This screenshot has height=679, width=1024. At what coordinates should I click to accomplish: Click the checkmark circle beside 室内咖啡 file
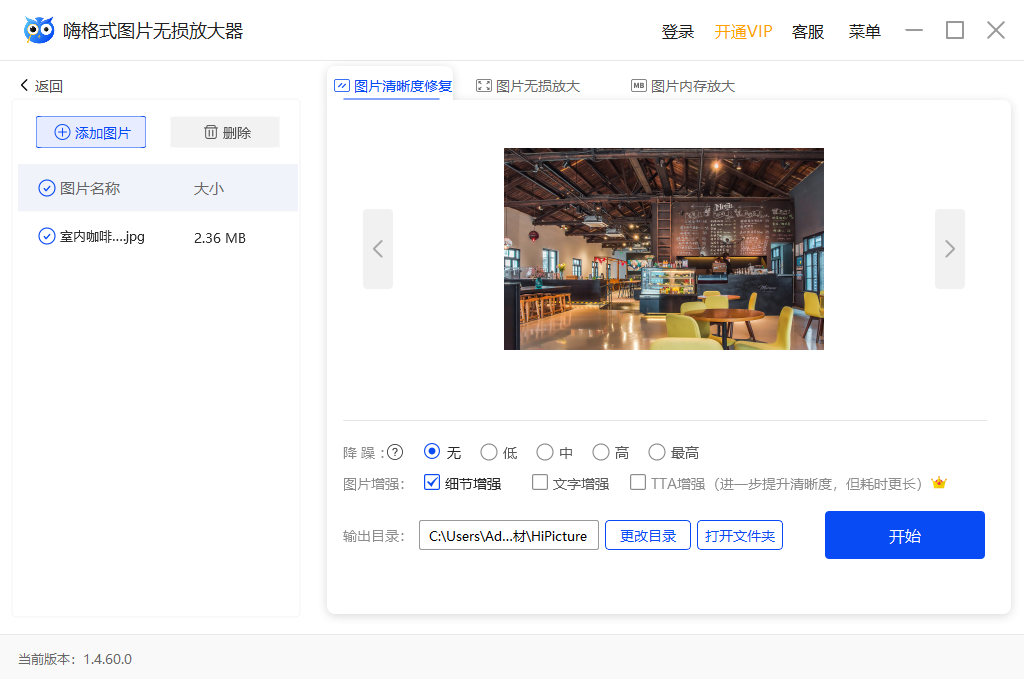coord(46,236)
